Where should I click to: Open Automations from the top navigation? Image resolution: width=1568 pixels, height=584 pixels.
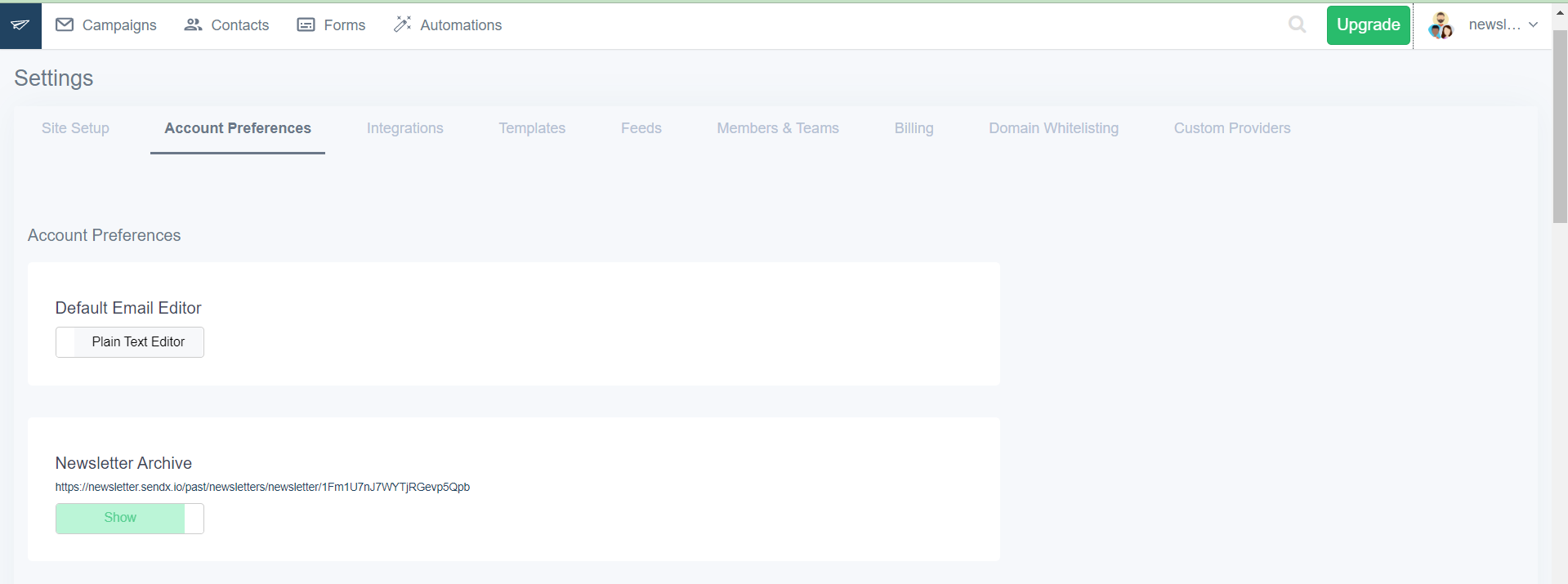[448, 25]
